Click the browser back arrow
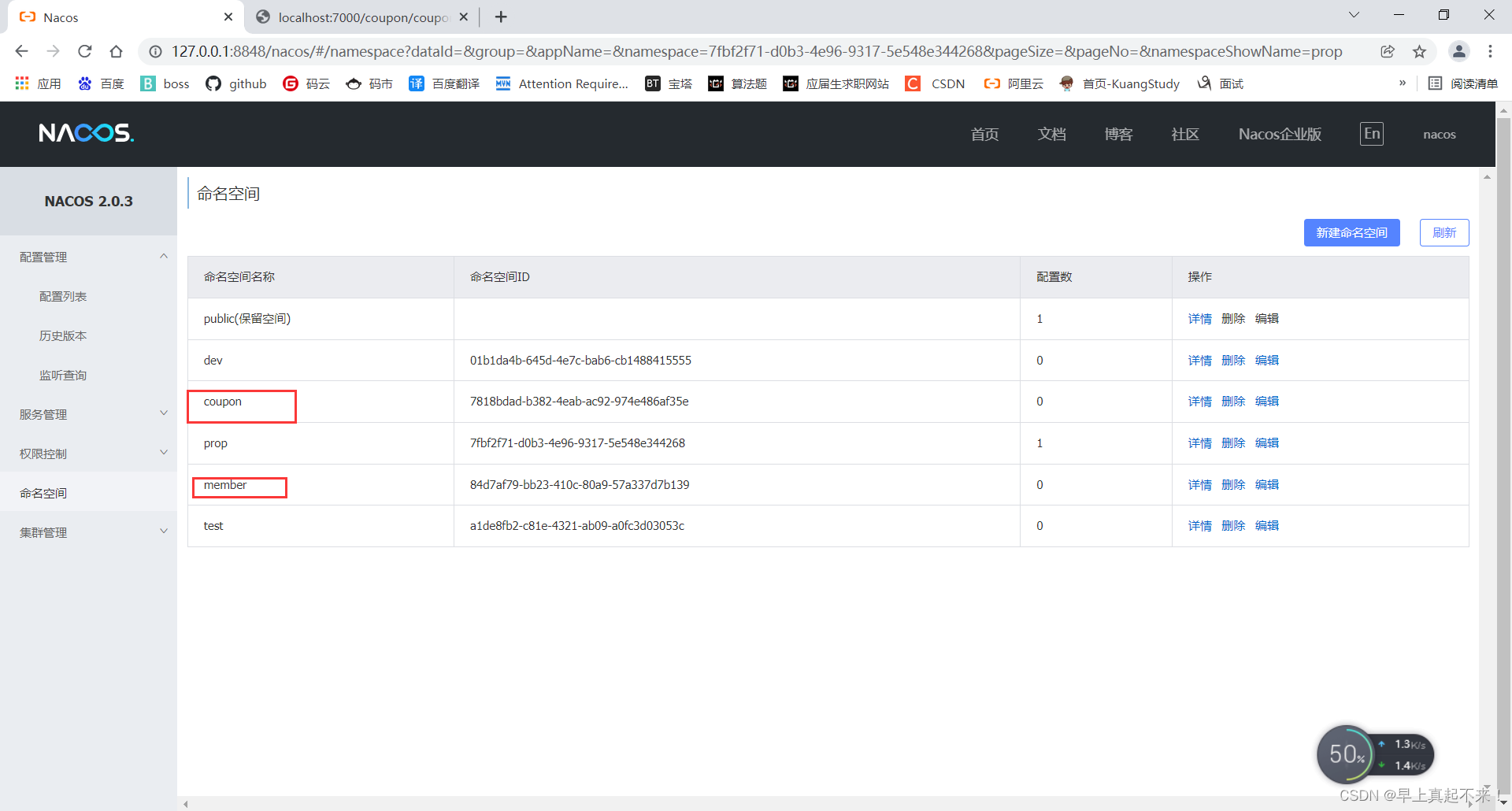This screenshot has width=1512, height=811. click(x=21, y=51)
